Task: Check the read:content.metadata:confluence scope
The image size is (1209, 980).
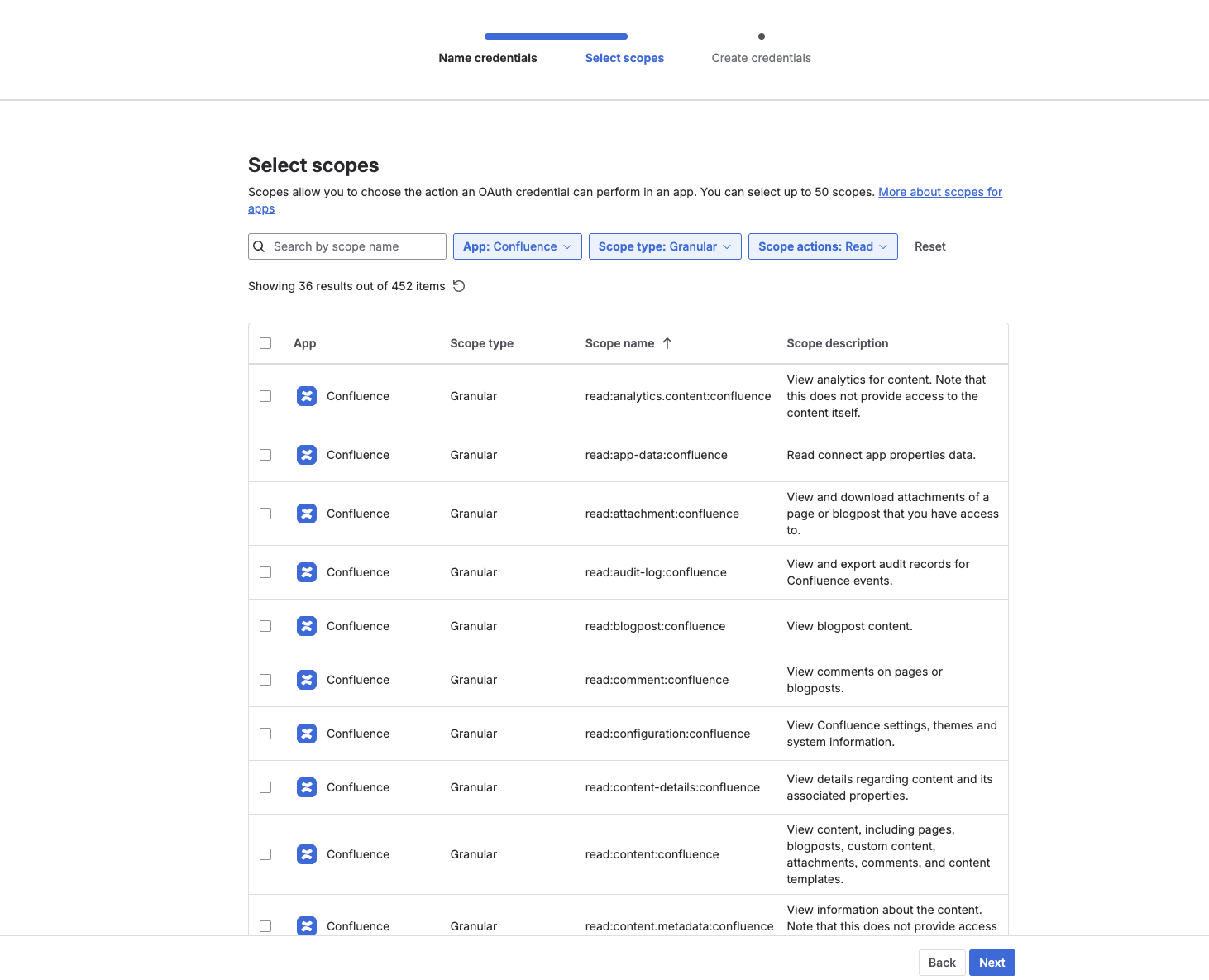Action: [x=265, y=926]
